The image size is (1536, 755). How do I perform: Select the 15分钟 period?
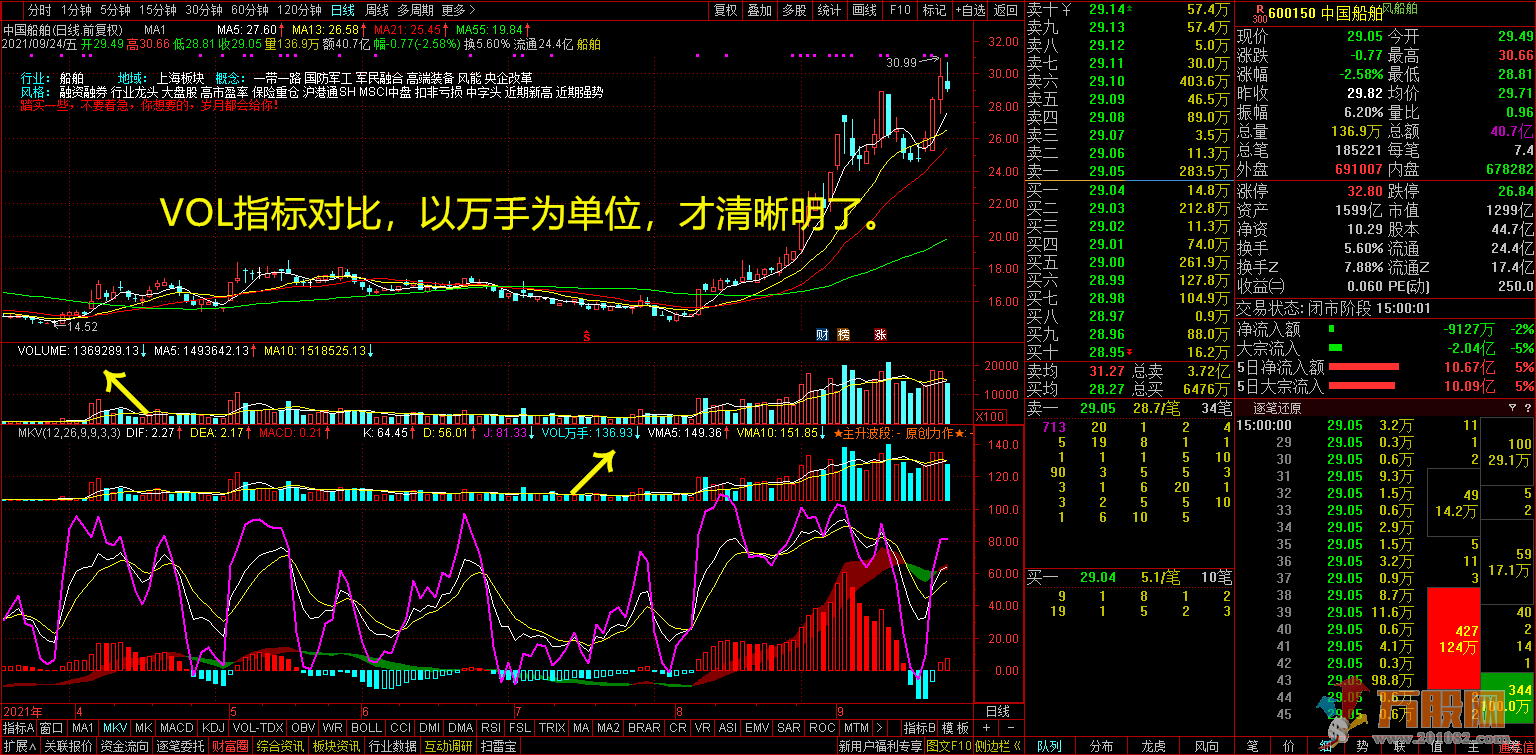pyautogui.click(x=157, y=9)
